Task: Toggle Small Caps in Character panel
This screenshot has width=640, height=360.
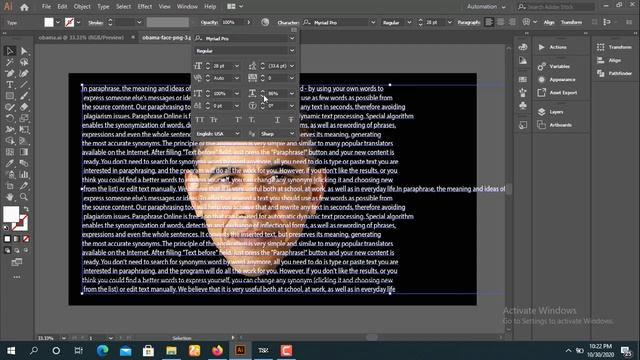Action: coord(213,120)
